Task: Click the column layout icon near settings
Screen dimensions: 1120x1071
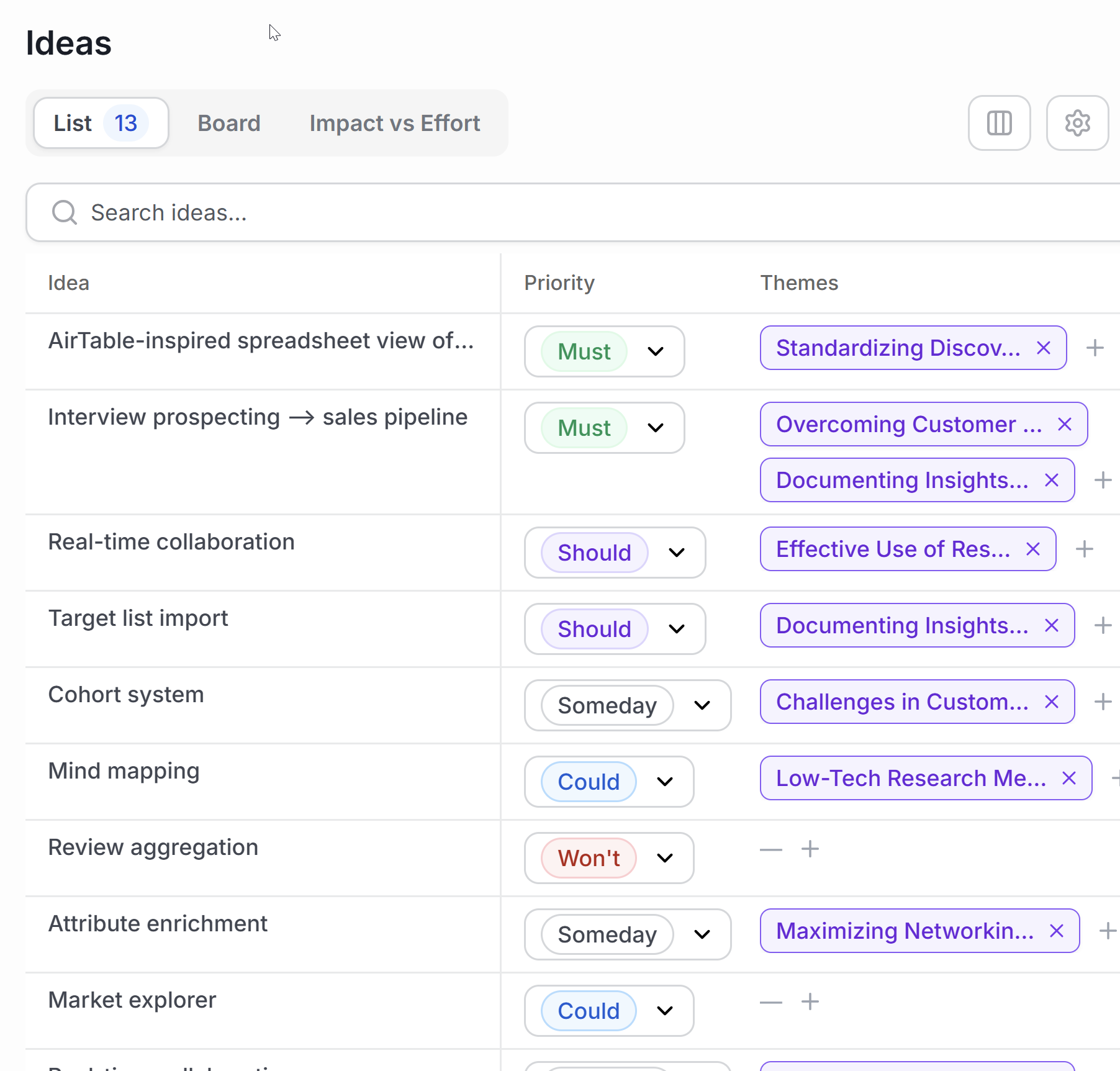Action: tap(1000, 122)
